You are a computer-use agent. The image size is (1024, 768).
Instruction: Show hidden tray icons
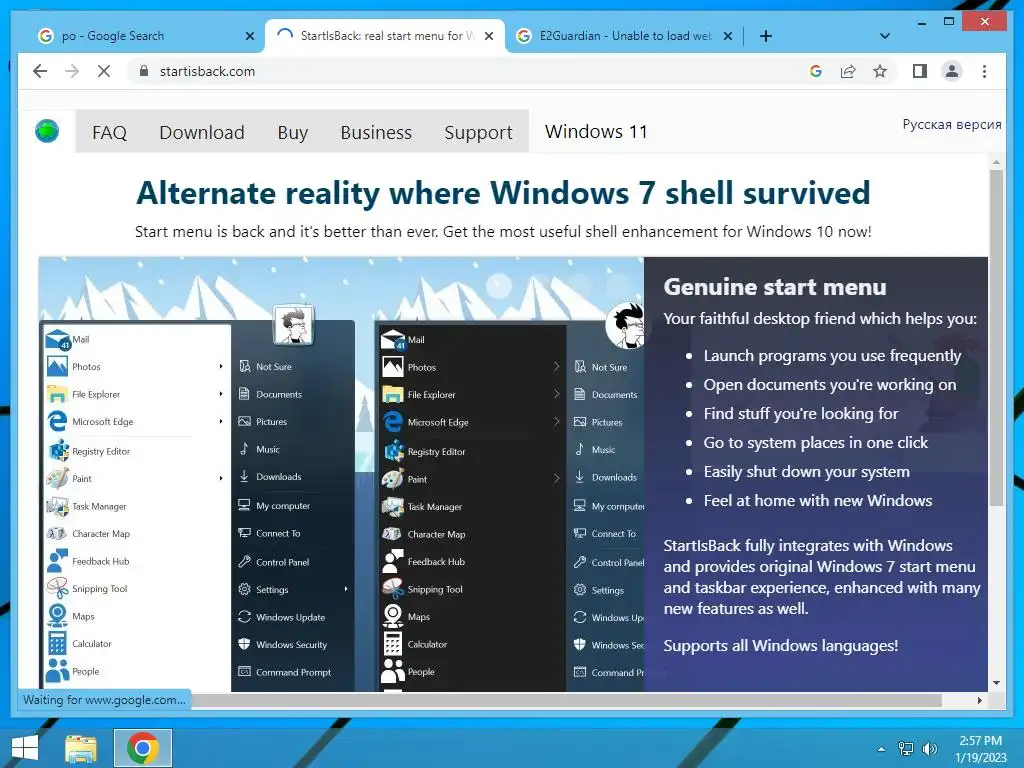(881, 749)
